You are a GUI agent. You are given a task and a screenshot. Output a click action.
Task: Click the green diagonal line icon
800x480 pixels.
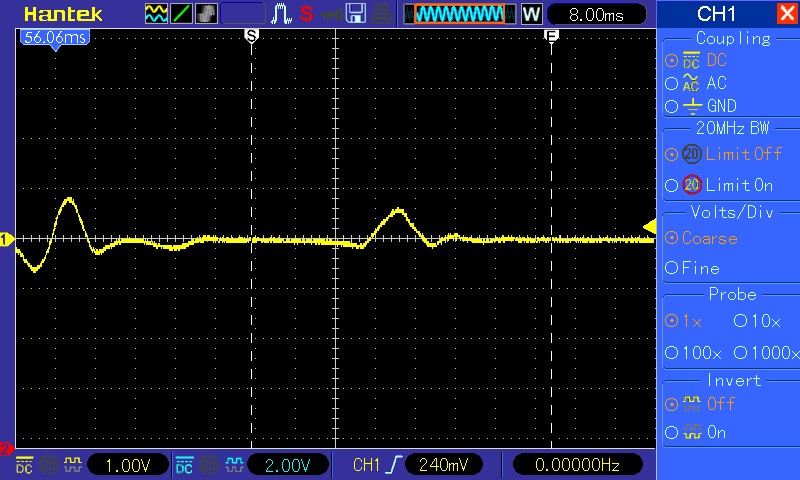[x=181, y=14]
